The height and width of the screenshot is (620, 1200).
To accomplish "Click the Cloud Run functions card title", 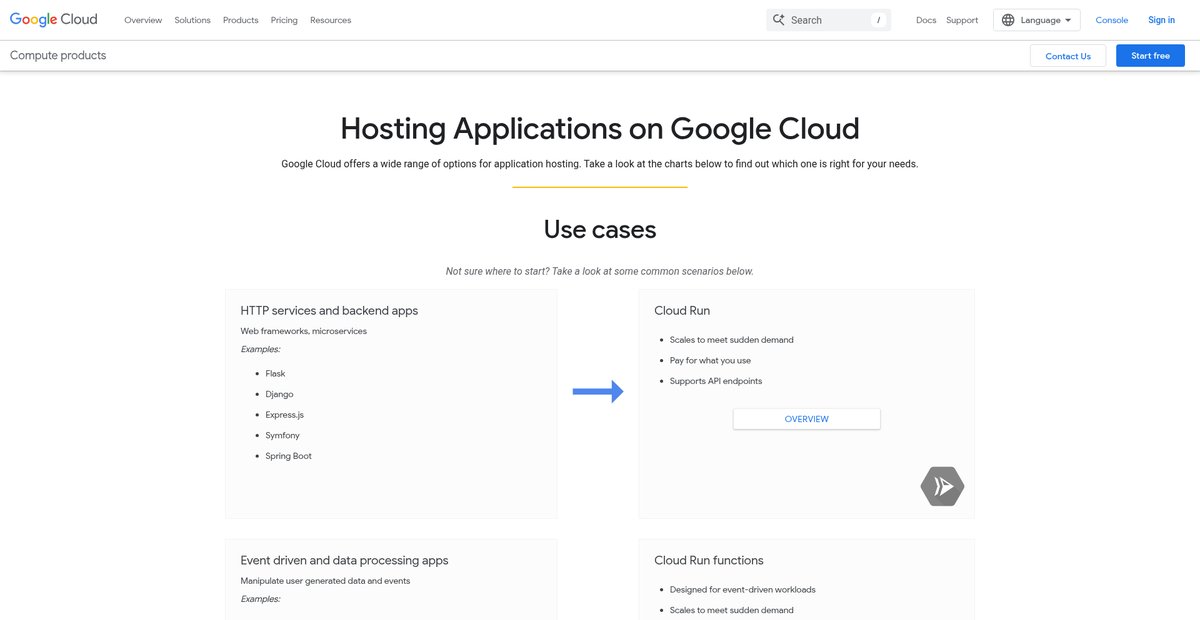I will (709, 561).
